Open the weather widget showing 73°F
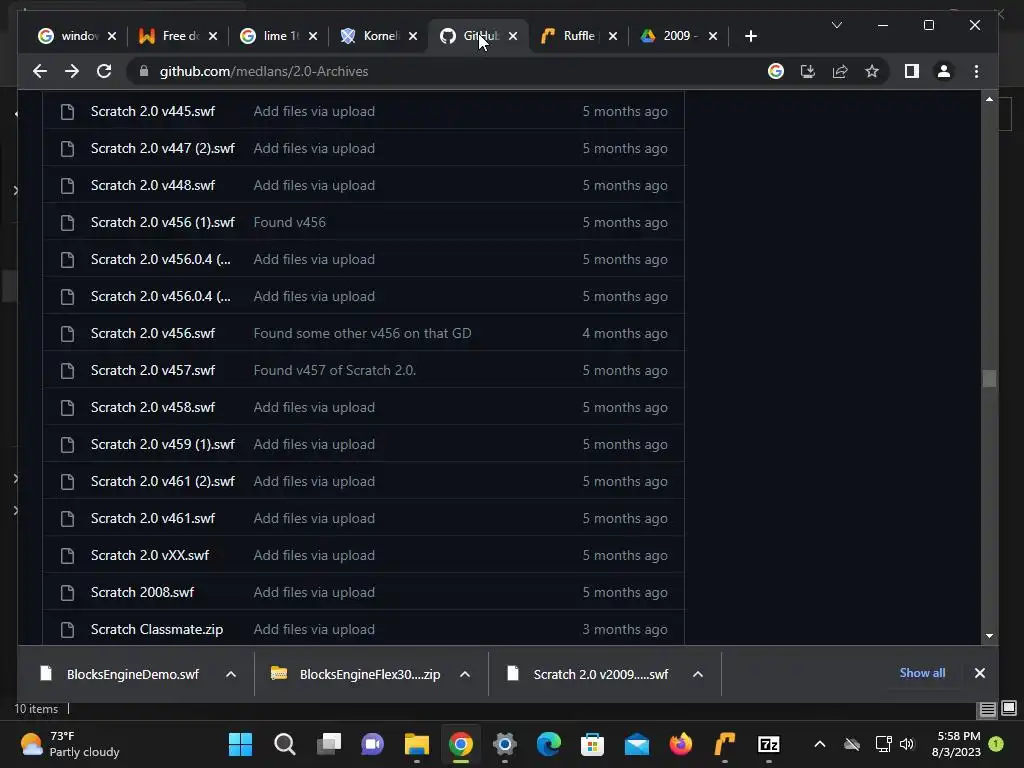 coord(69,744)
